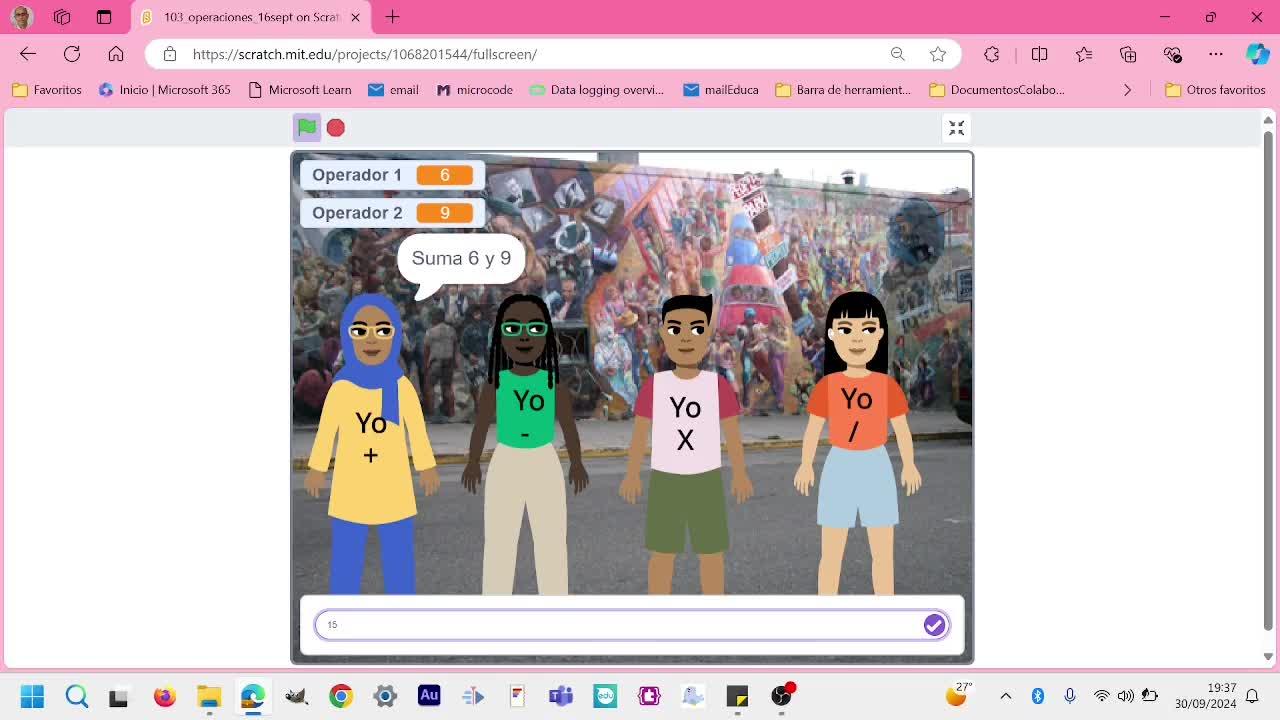The image size is (1280, 720).
Task: Close the Scratch project tab
Action: 355,17
